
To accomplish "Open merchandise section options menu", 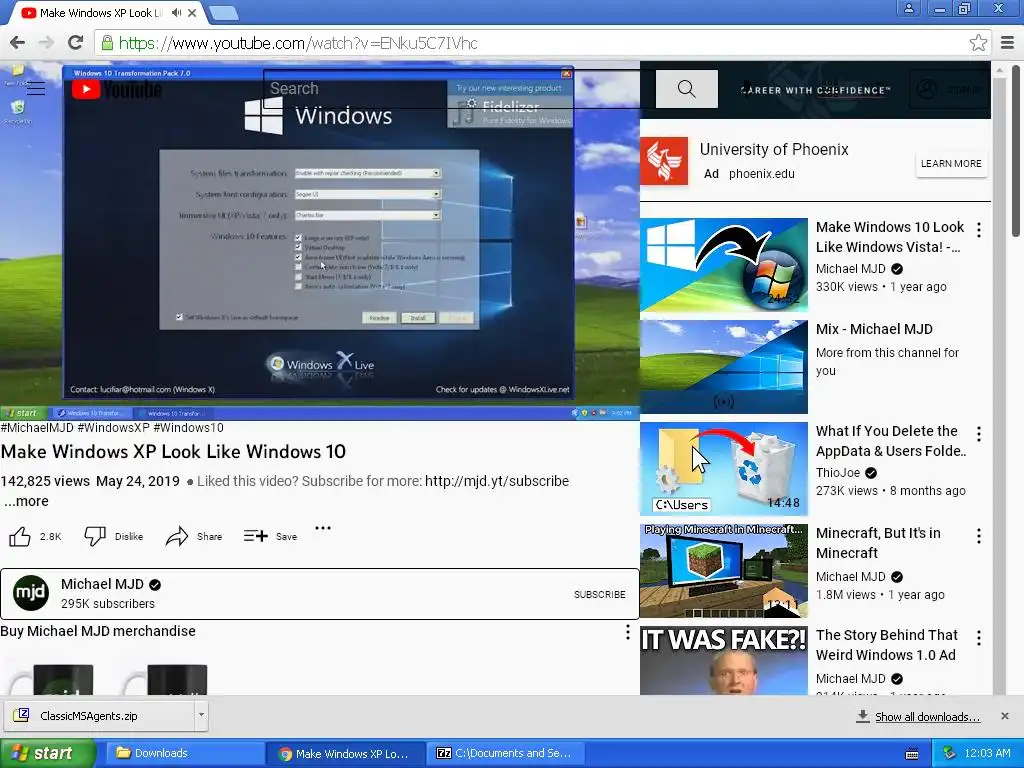I will point(628,632).
